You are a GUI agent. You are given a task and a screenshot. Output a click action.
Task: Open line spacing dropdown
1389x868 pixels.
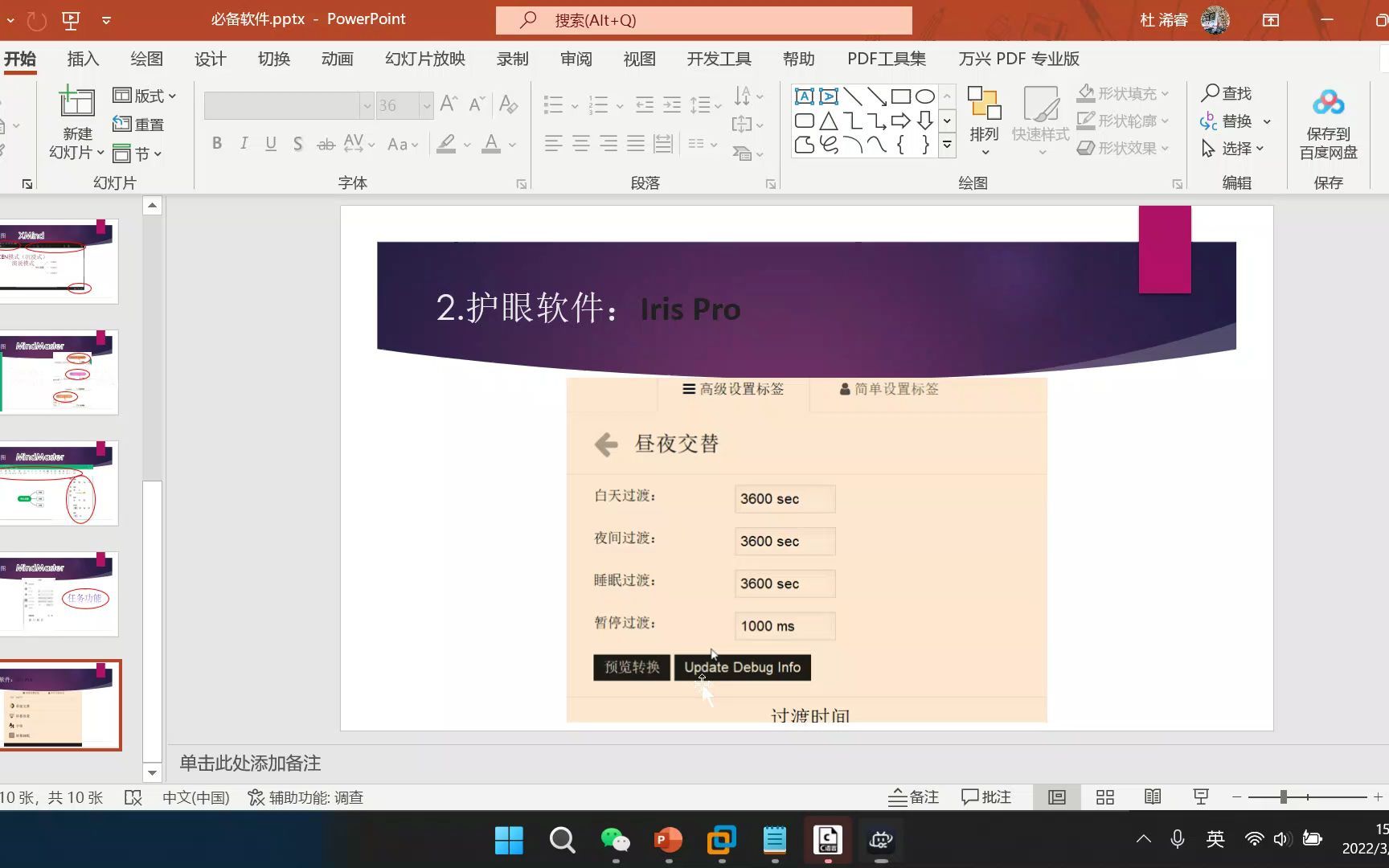tap(706, 104)
